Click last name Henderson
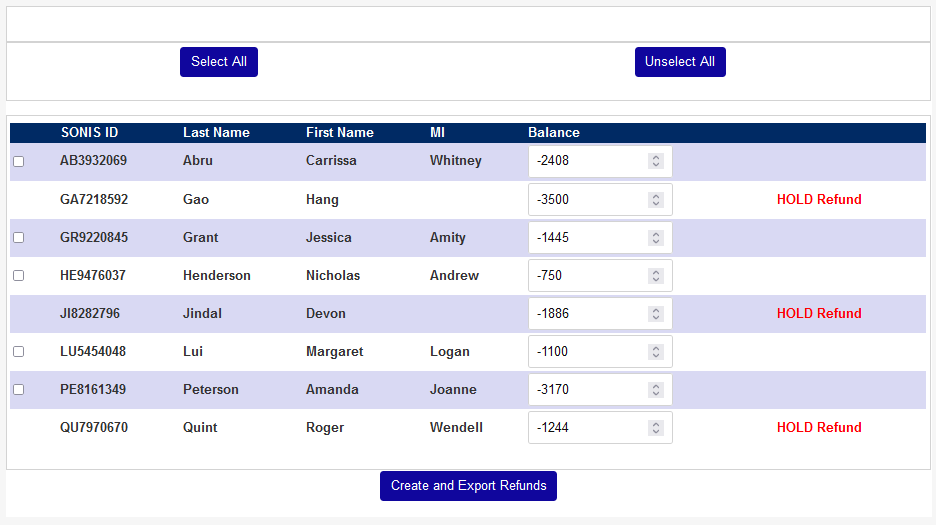 click(217, 275)
